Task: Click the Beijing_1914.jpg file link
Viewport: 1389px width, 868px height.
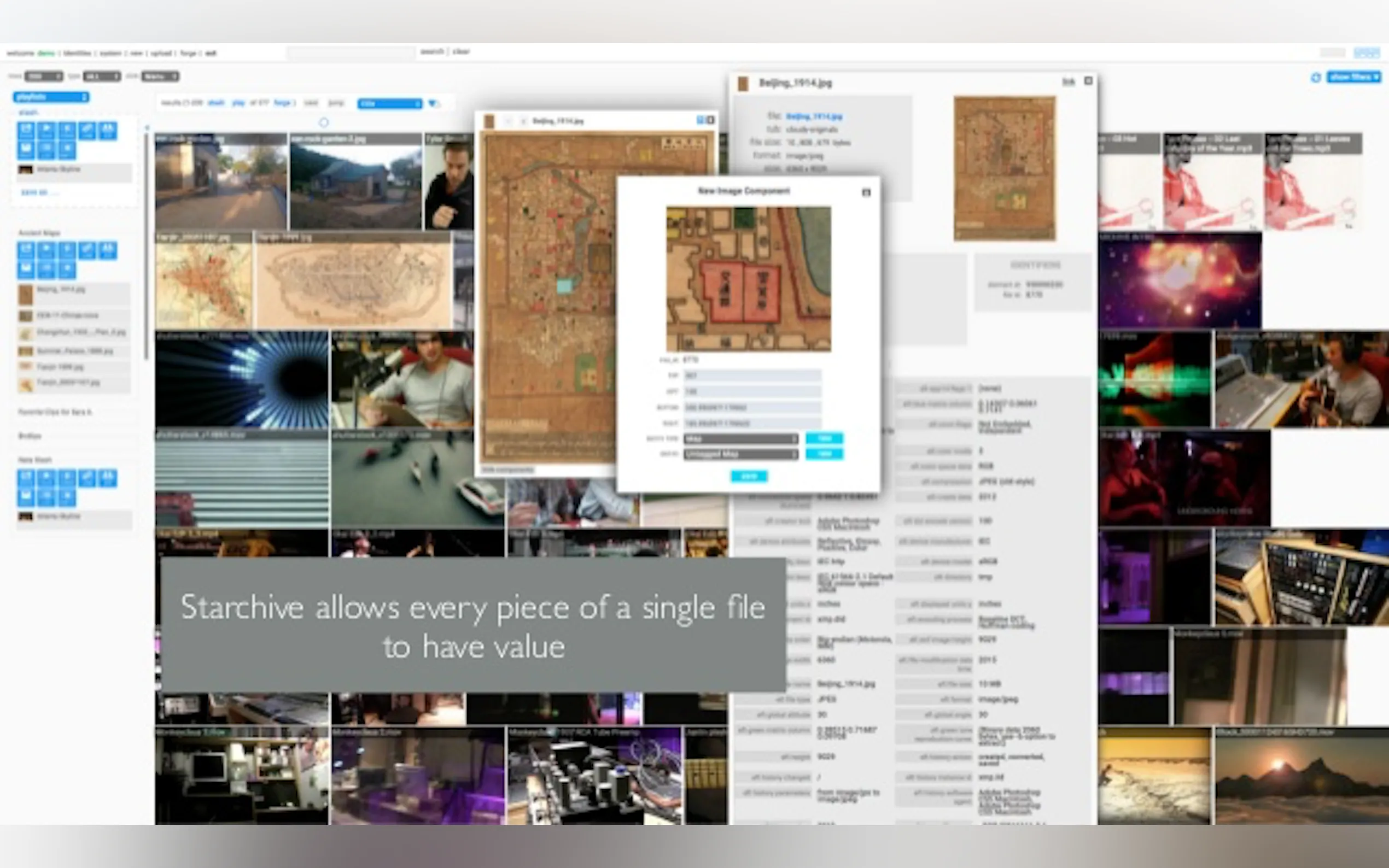Action: click(x=814, y=116)
